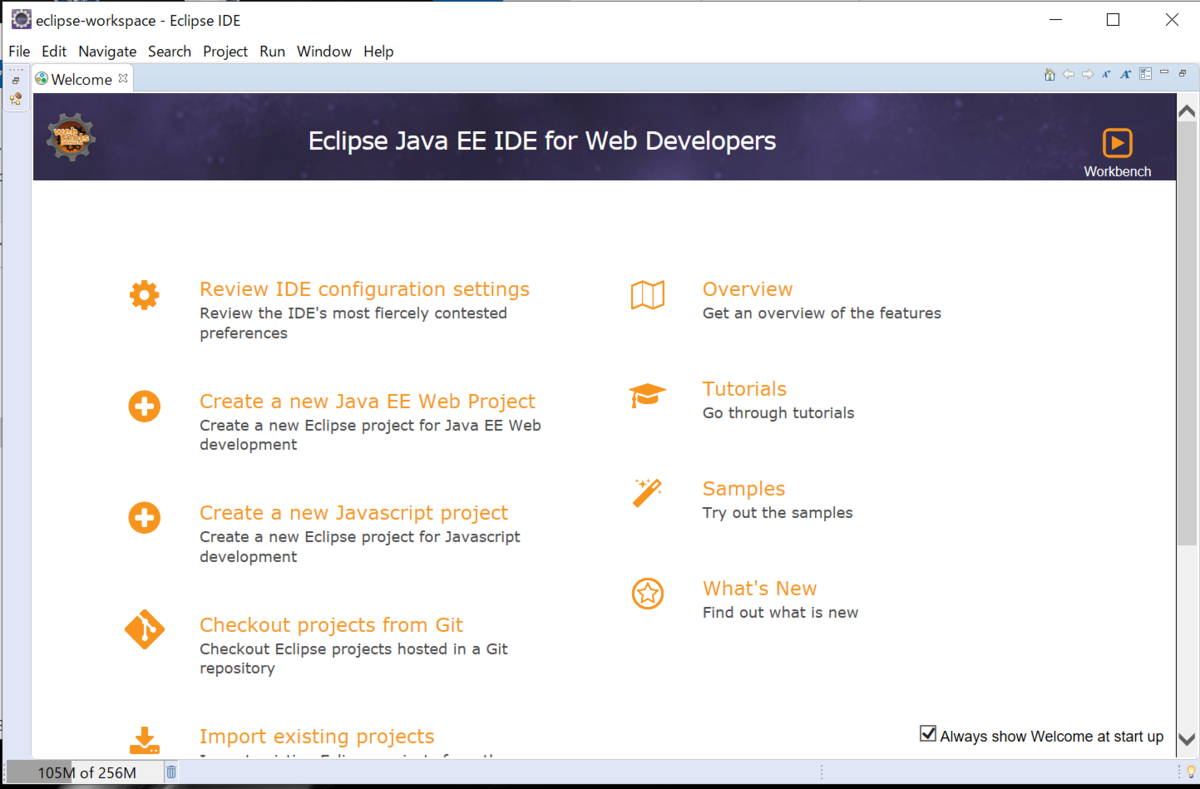1200x789 pixels.
Task: Open Checkout projects from Git link
Action: (x=331, y=625)
